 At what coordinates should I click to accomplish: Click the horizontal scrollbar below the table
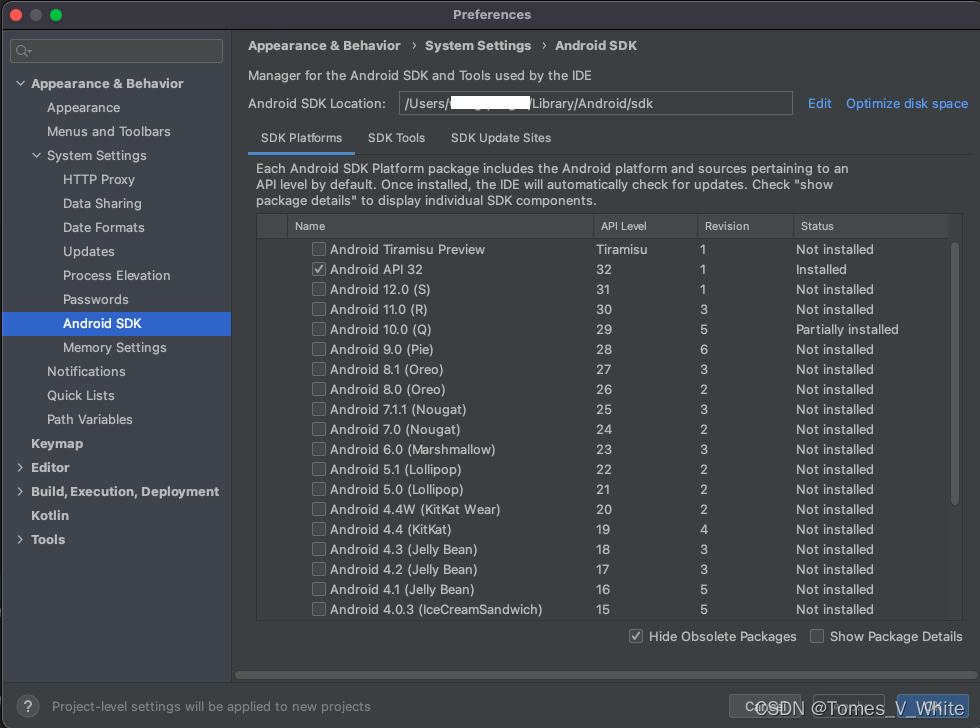tap(606, 675)
